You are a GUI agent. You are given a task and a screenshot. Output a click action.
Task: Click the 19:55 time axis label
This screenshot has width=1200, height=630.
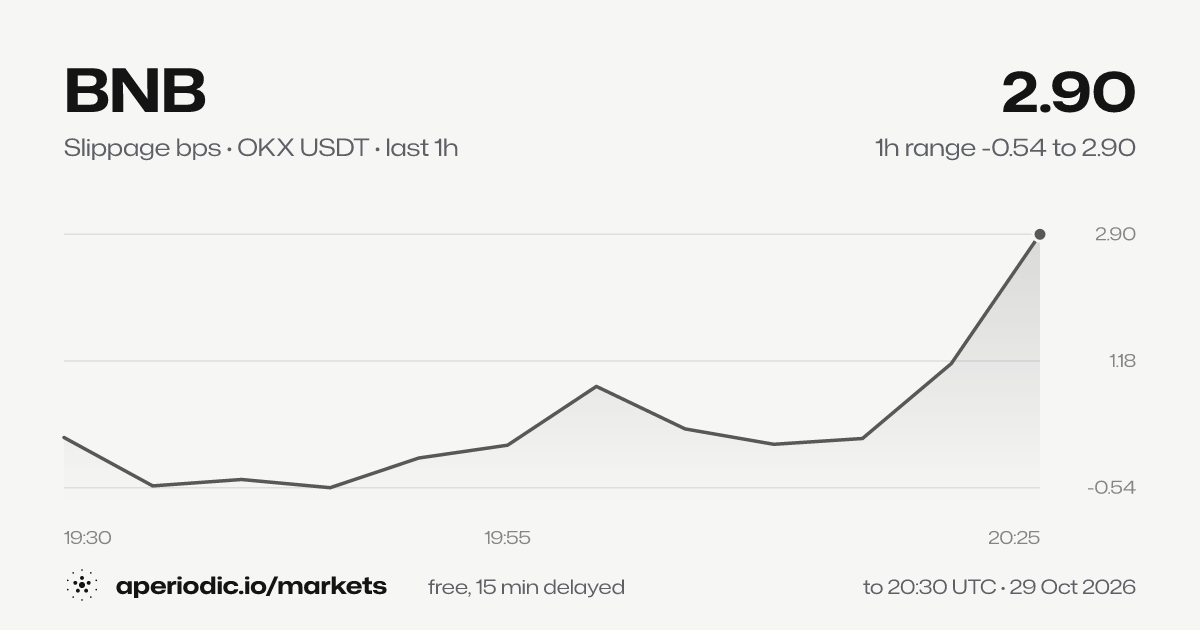pyautogui.click(x=507, y=538)
